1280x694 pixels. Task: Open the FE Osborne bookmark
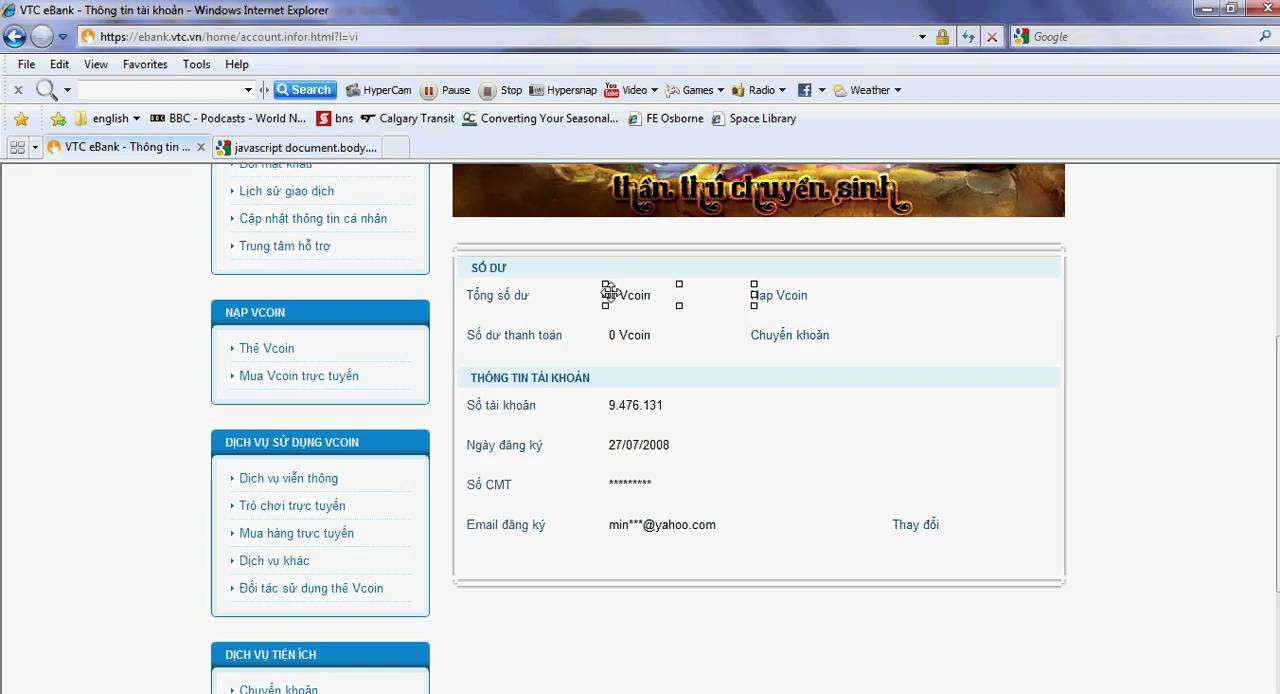(666, 118)
